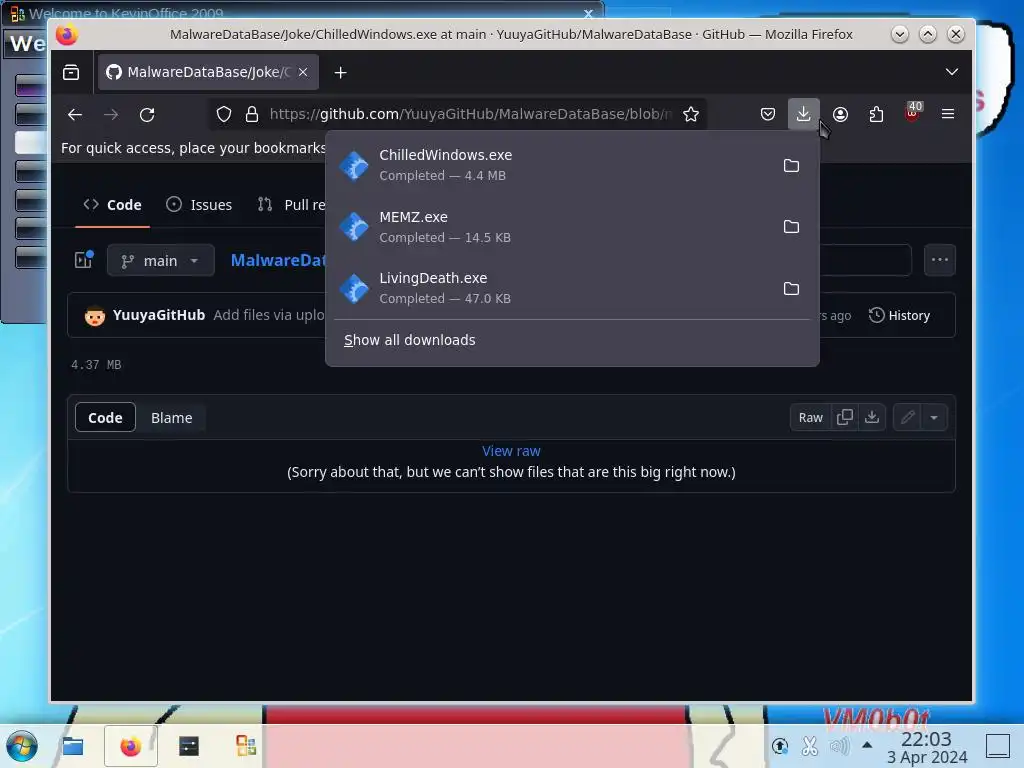Toggle the Downloads toolbar button
Image resolution: width=1024 pixels, height=768 pixels.
803,114
